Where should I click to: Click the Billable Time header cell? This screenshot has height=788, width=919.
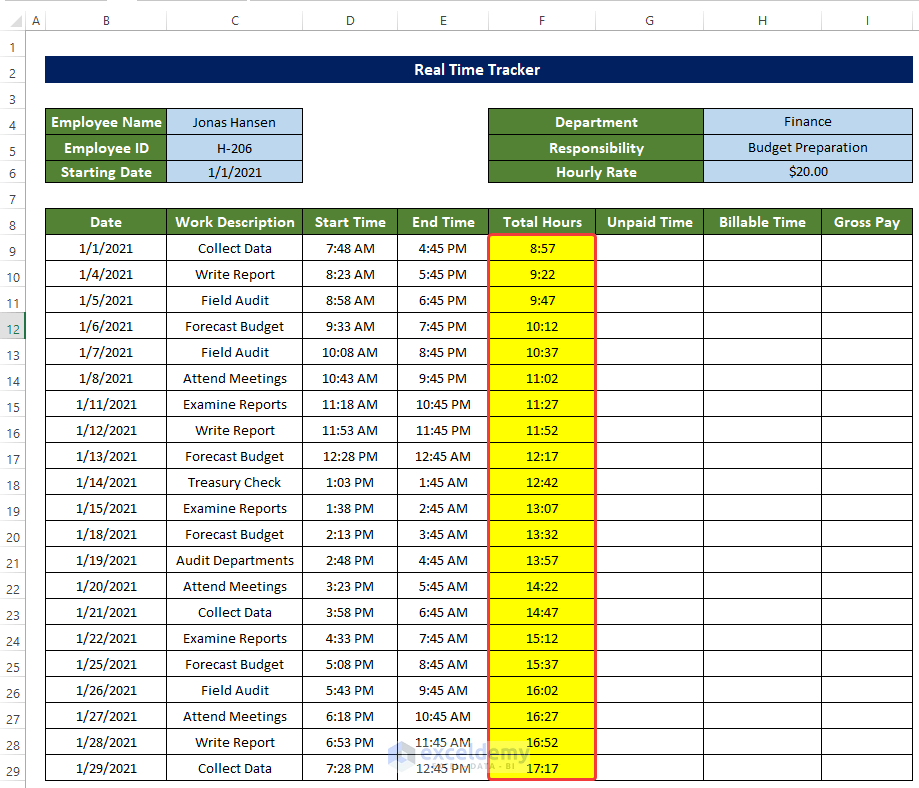(762, 222)
